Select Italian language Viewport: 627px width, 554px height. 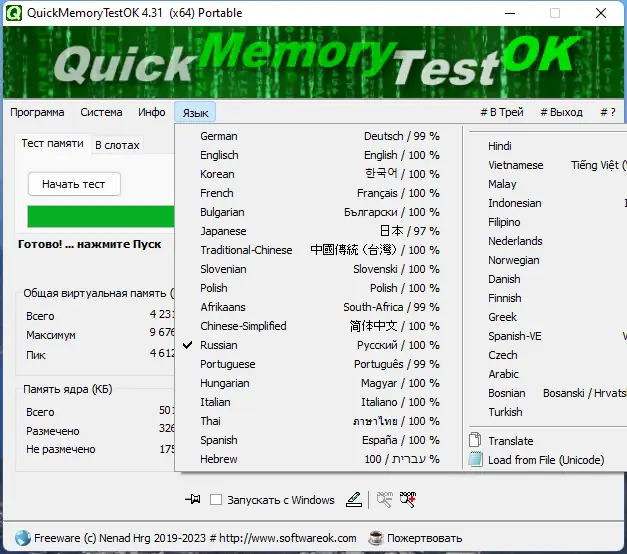pos(319,402)
